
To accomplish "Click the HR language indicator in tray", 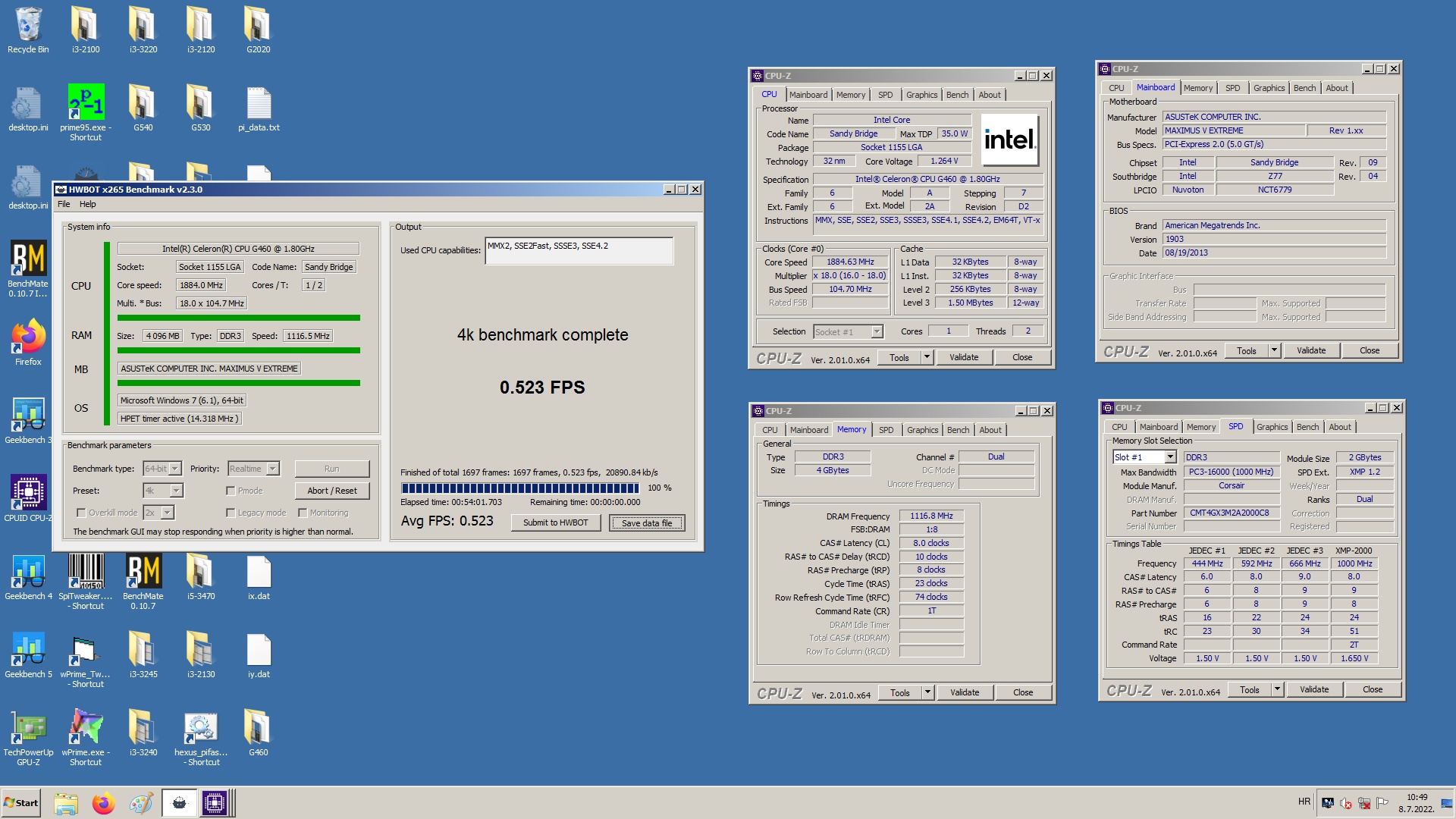I will click(x=1304, y=802).
